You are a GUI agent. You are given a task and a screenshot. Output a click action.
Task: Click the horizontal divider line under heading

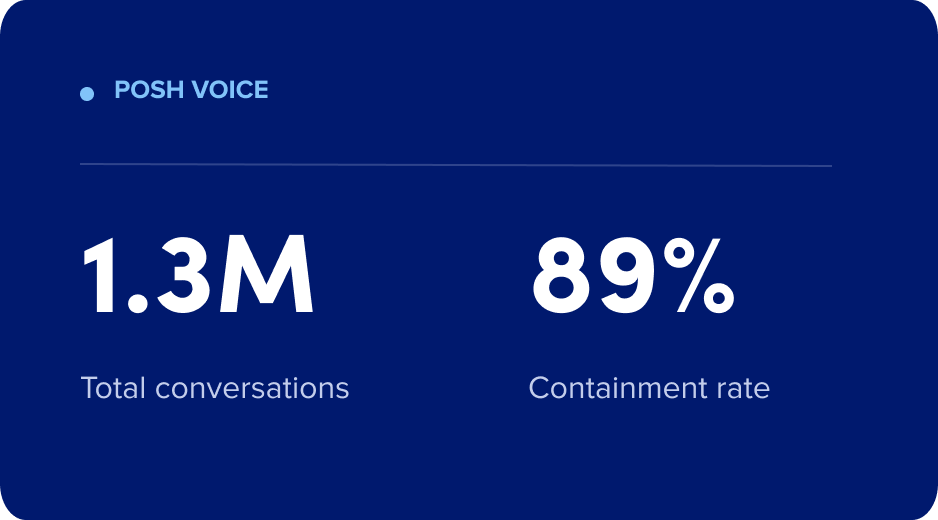click(x=456, y=165)
